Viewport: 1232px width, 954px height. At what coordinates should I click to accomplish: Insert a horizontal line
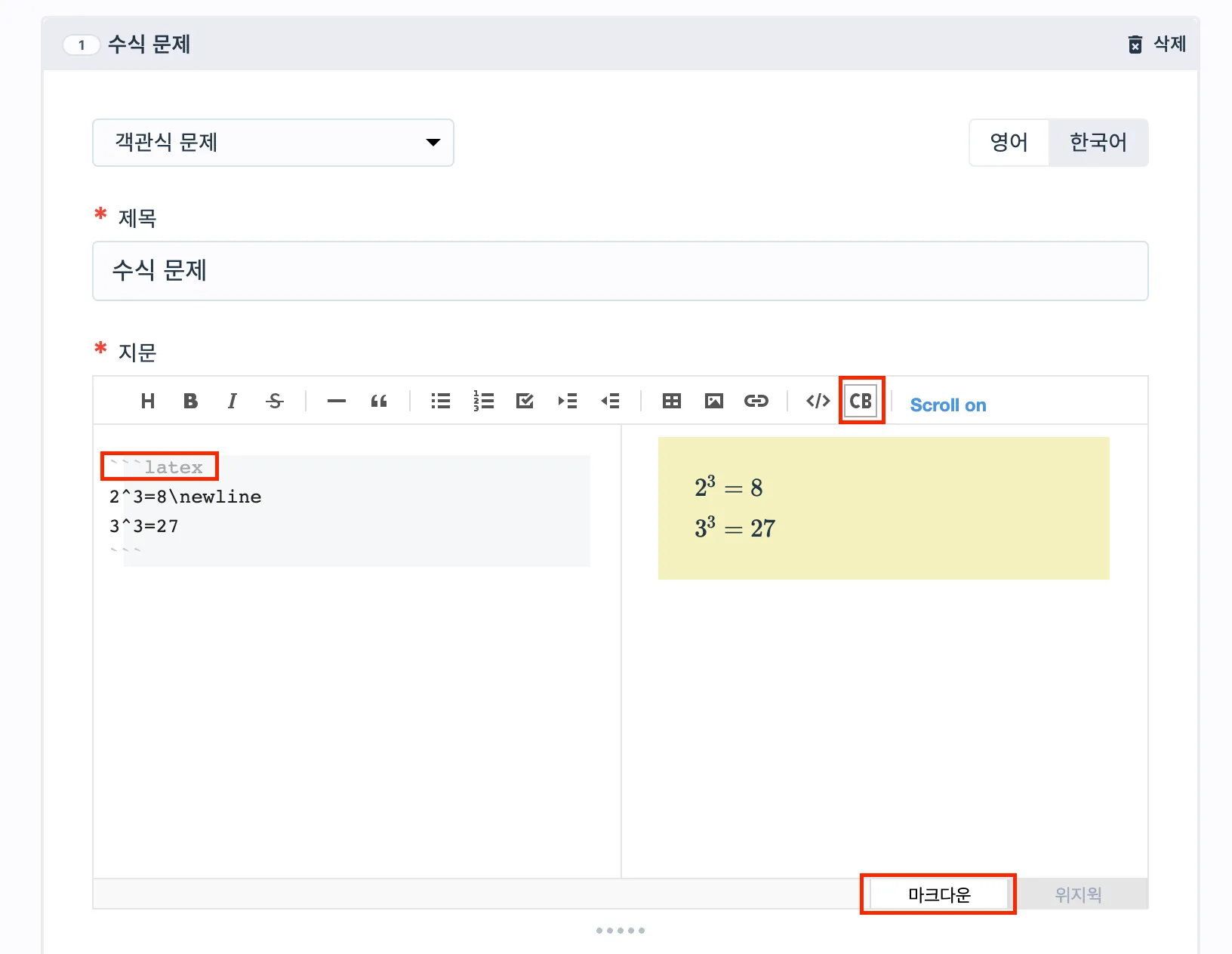pos(337,401)
